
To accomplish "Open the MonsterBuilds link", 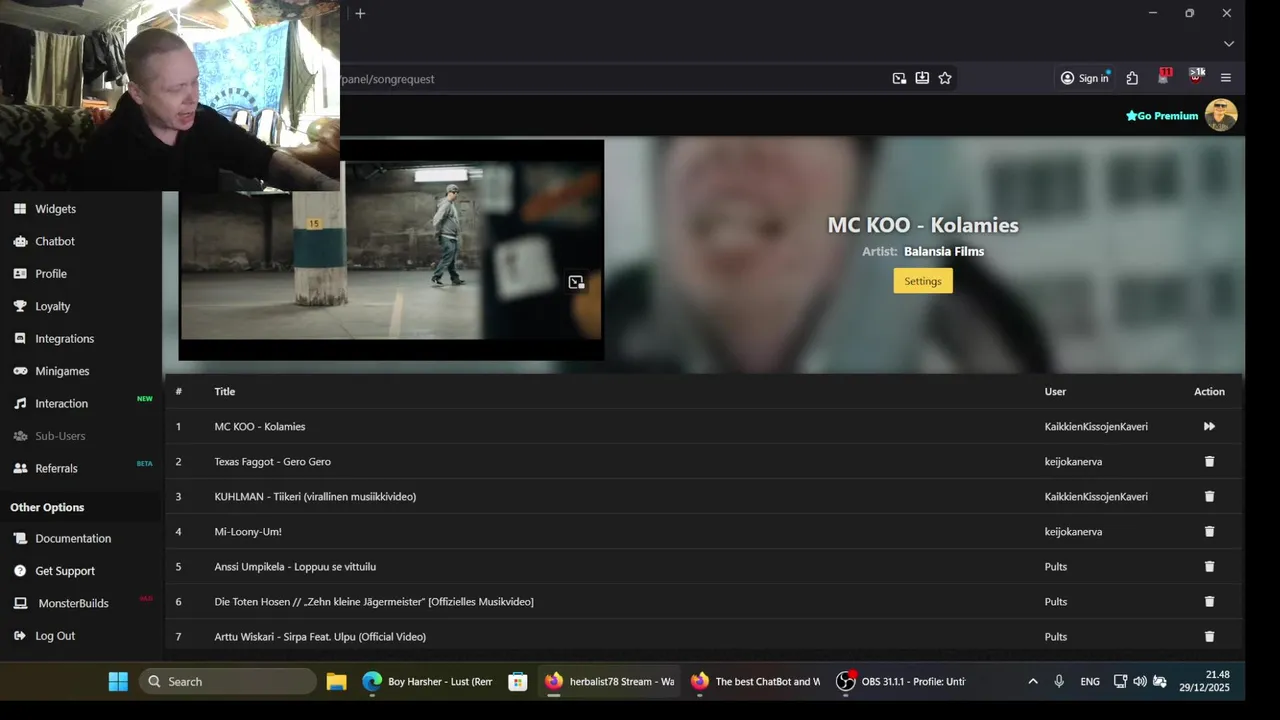I will (x=73, y=603).
